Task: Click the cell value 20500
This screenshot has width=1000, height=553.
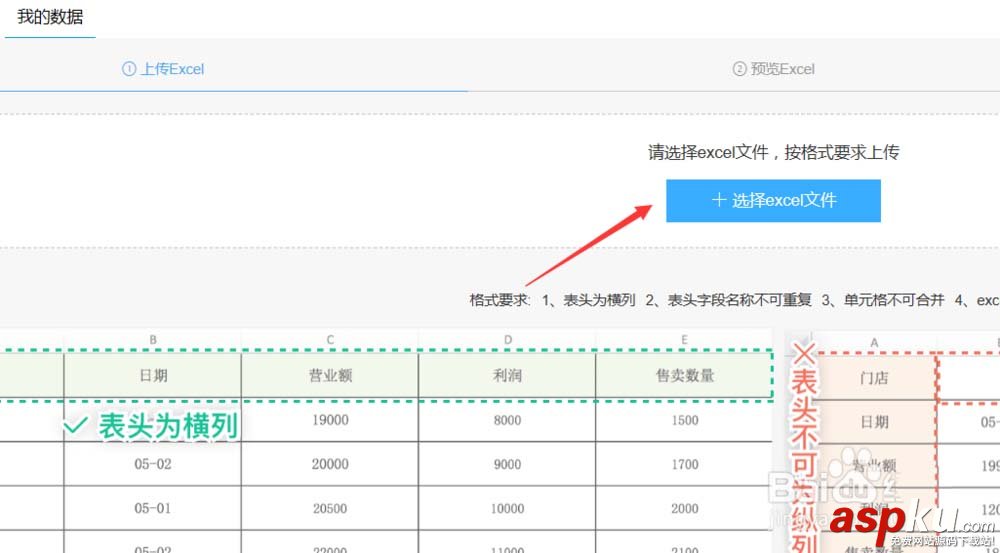Action: point(330,508)
